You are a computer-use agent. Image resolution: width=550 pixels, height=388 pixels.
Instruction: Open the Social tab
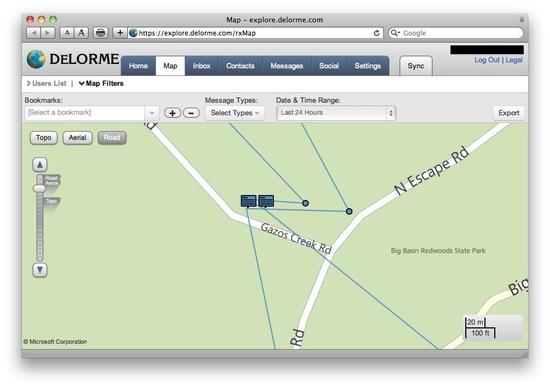[x=329, y=66]
